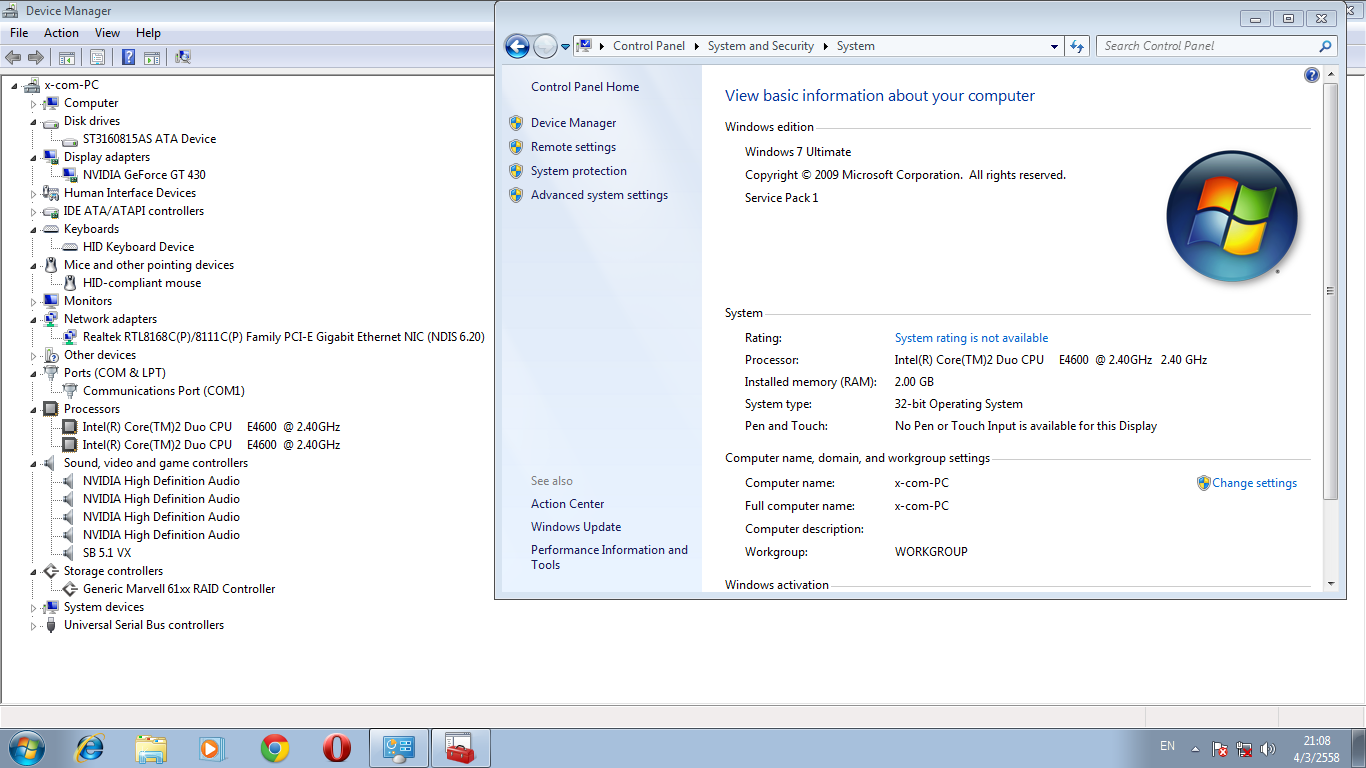Expand the Computer node
This screenshot has width=1366, height=768.
pyautogui.click(x=33, y=104)
